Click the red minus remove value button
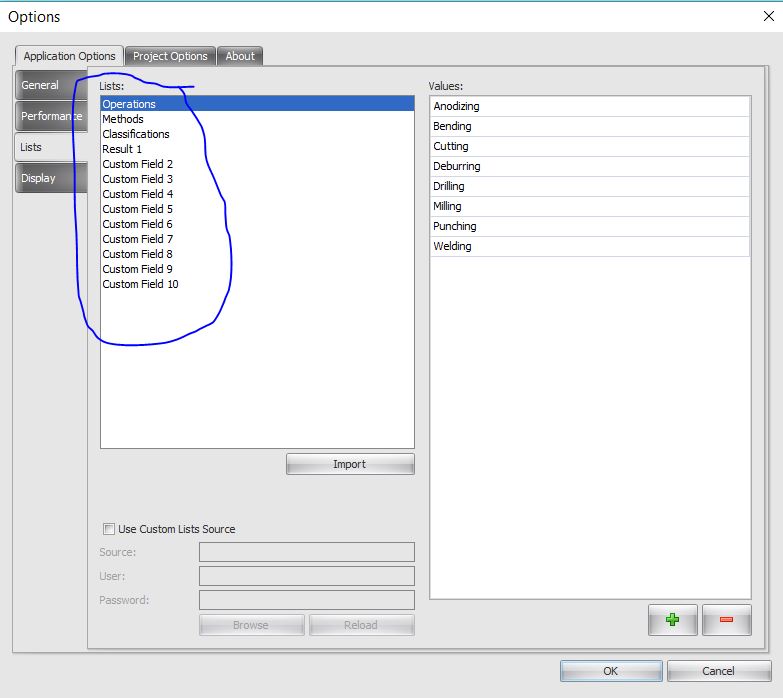 [726, 620]
